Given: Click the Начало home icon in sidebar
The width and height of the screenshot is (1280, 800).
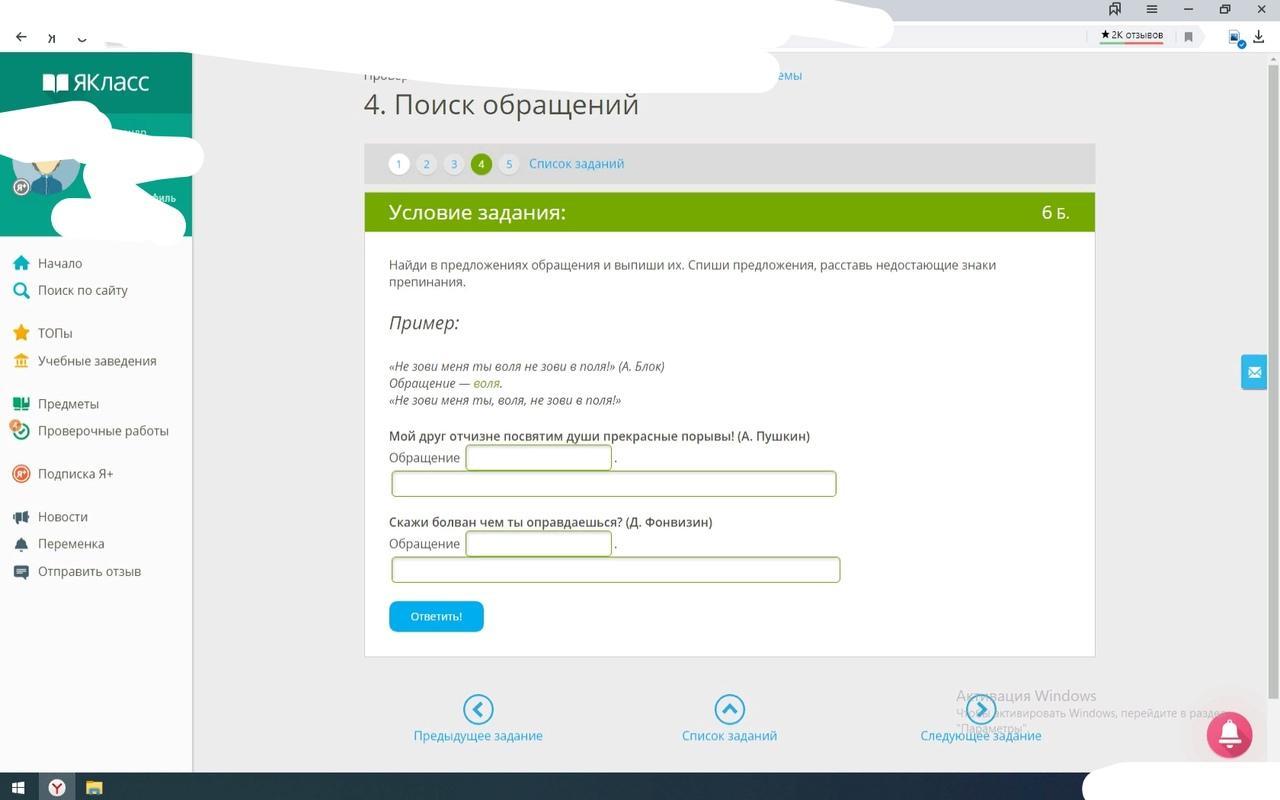Looking at the screenshot, I should [x=21, y=263].
